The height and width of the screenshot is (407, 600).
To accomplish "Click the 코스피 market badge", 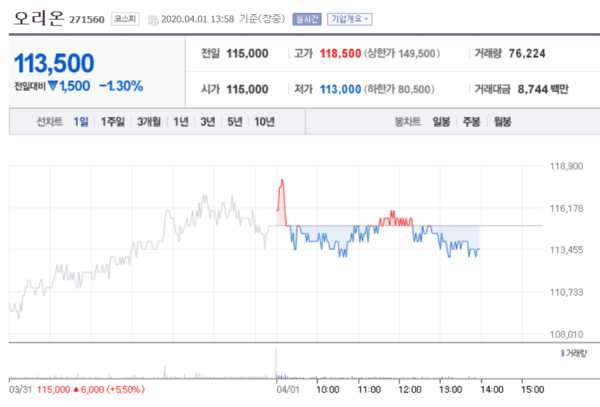I will tap(125, 19).
